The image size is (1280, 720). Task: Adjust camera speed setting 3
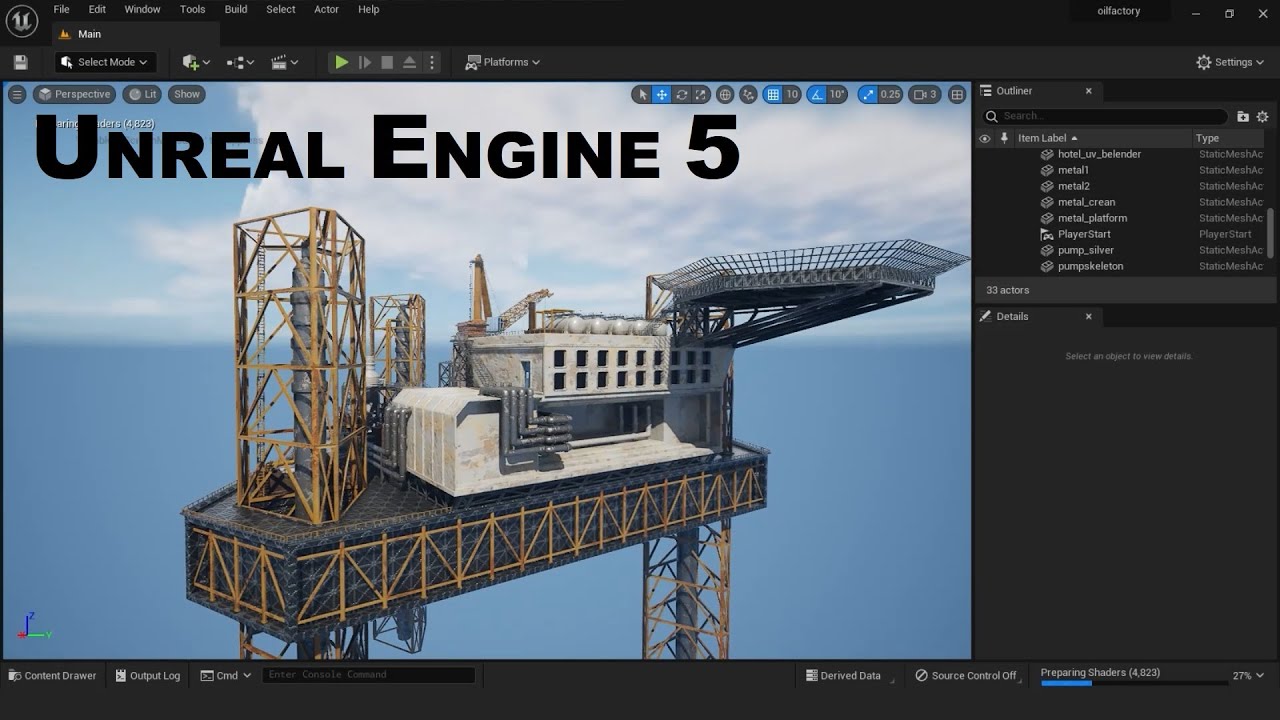pyautogui.click(x=925, y=95)
